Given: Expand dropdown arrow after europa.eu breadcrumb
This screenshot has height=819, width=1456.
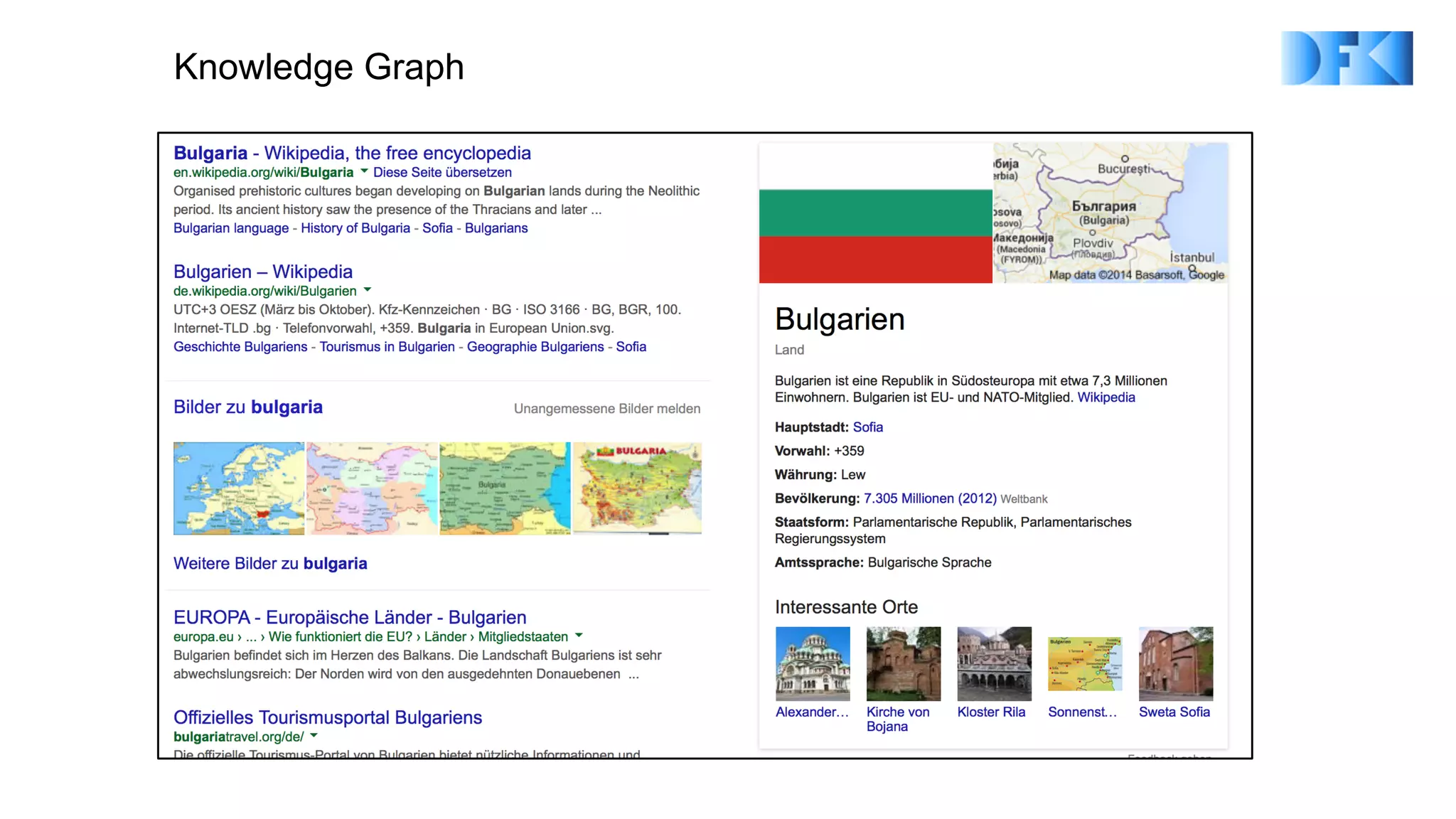Looking at the screenshot, I should point(579,636).
